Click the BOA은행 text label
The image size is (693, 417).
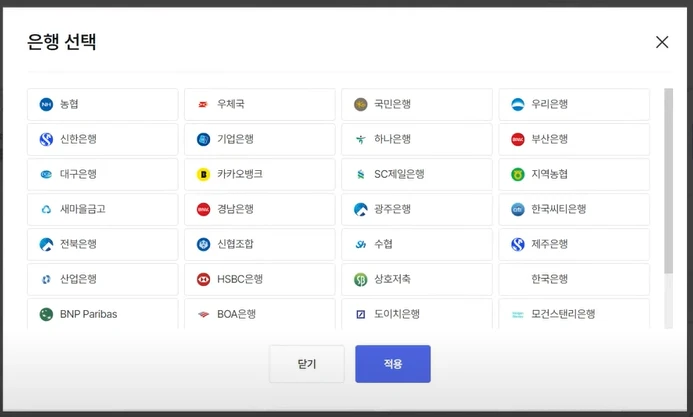coord(236,314)
